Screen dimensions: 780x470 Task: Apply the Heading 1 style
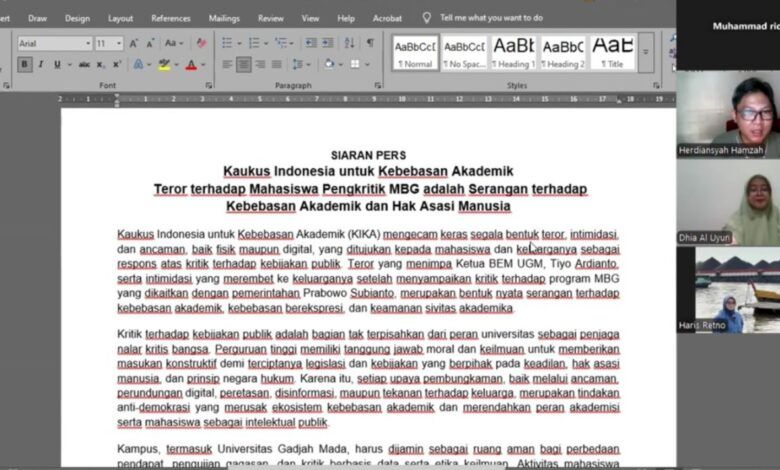(x=514, y=51)
